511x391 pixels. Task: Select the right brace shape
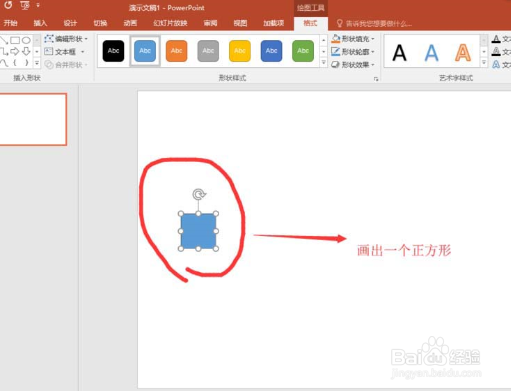click(26, 63)
